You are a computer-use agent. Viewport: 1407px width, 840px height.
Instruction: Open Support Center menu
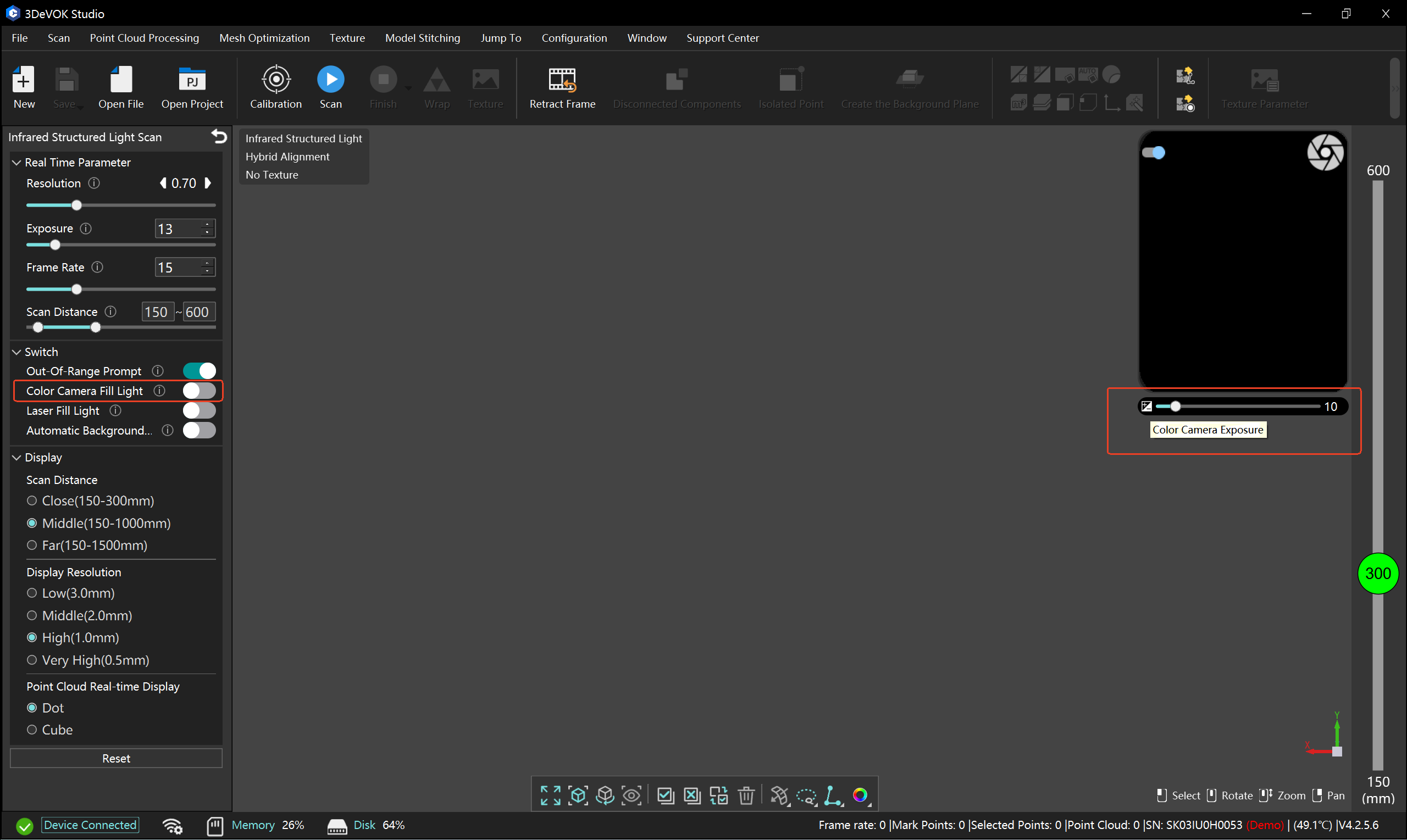click(x=723, y=38)
